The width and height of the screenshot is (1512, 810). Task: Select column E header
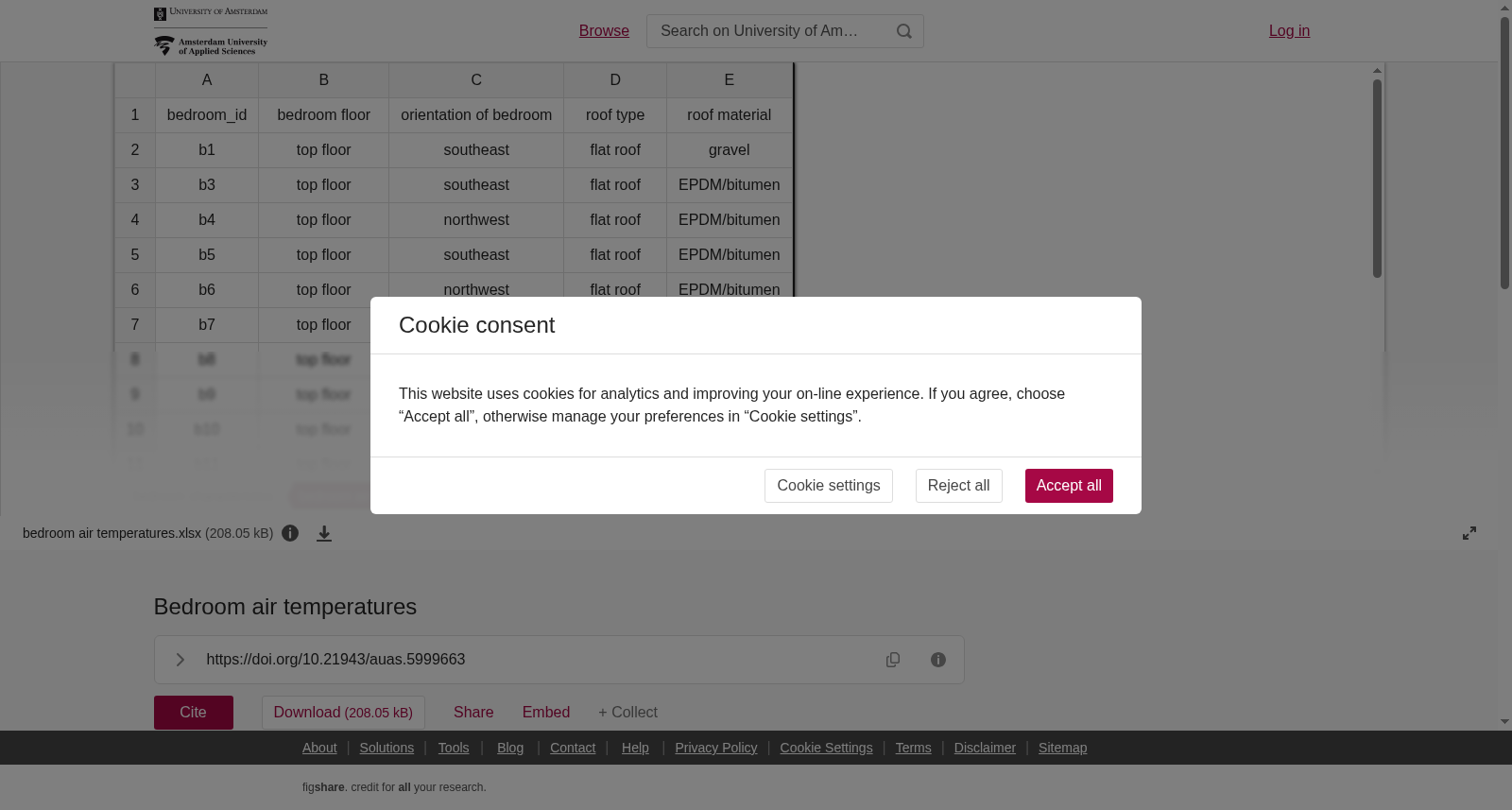point(730,80)
